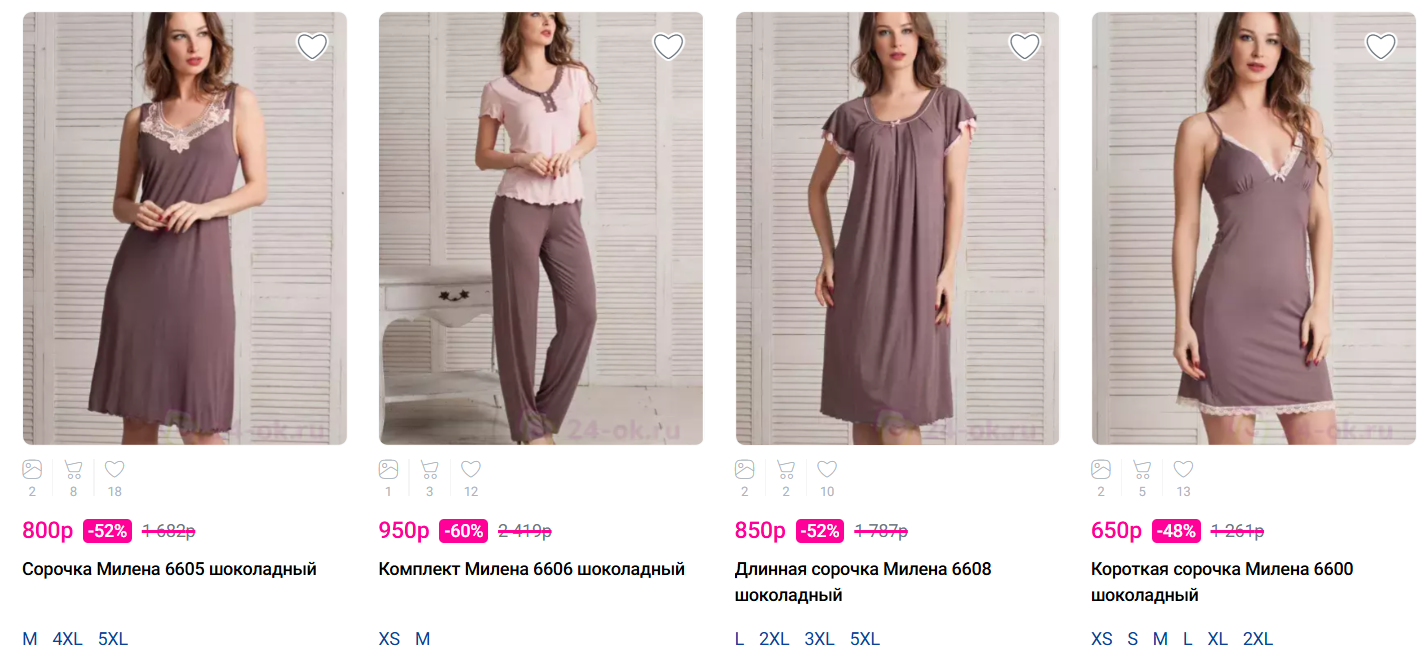Click likes heart under Длинная сорочка Милена 6608
The width and height of the screenshot is (1427, 667).
(x=827, y=469)
